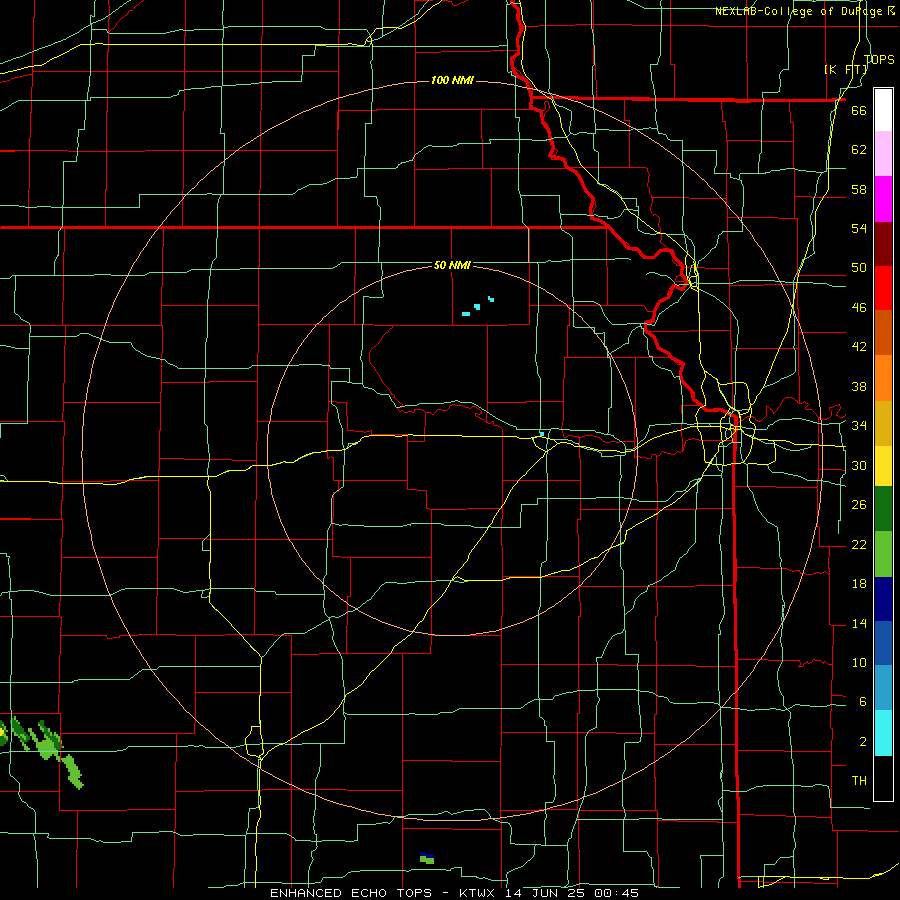Click the 38 value on the legend scale

pyautogui.click(x=859, y=386)
